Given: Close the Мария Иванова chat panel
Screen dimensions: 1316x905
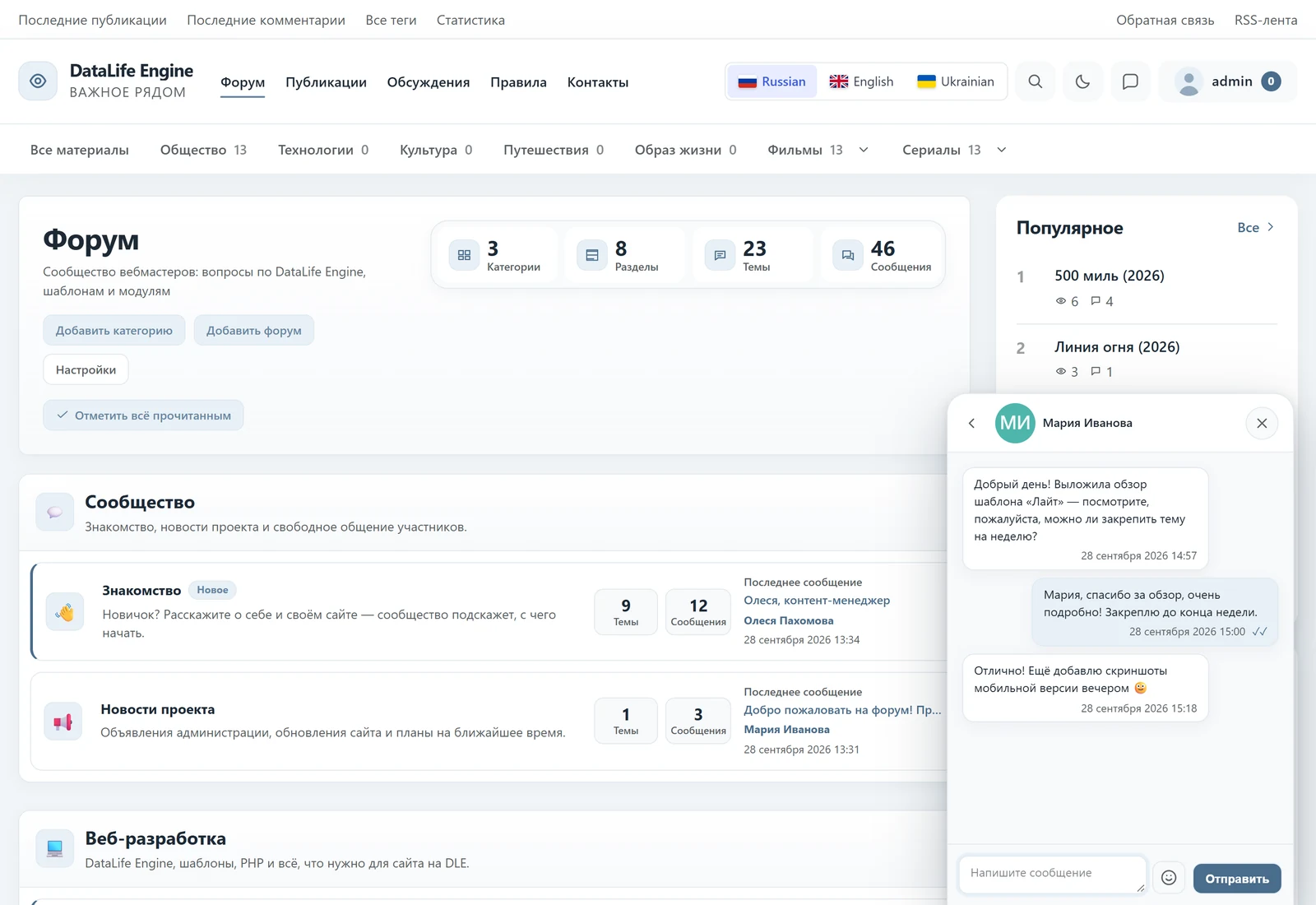Looking at the screenshot, I should pyautogui.click(x=1262, y=423).
